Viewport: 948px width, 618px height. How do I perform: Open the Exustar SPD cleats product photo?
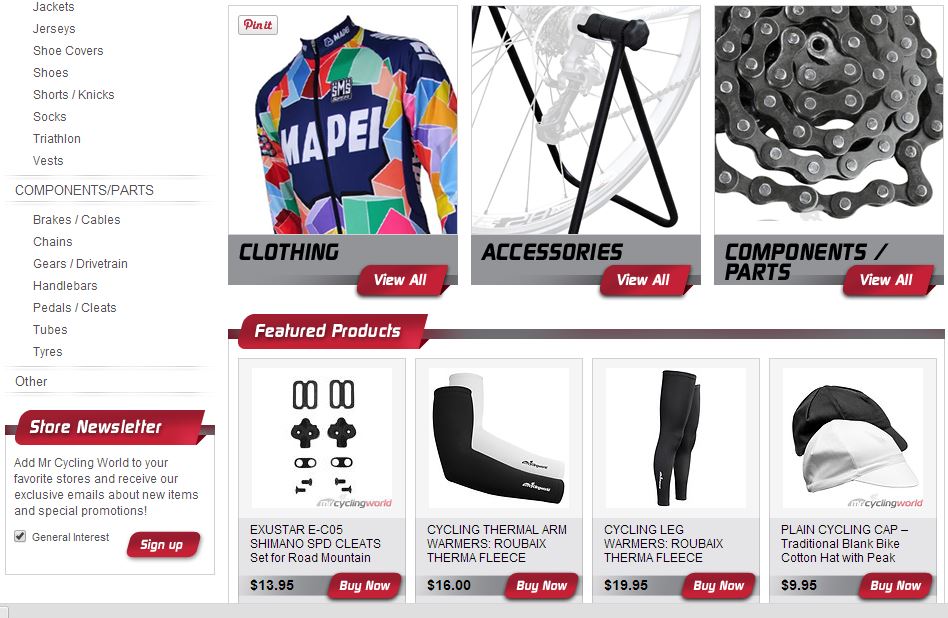(x=322, y=438)
